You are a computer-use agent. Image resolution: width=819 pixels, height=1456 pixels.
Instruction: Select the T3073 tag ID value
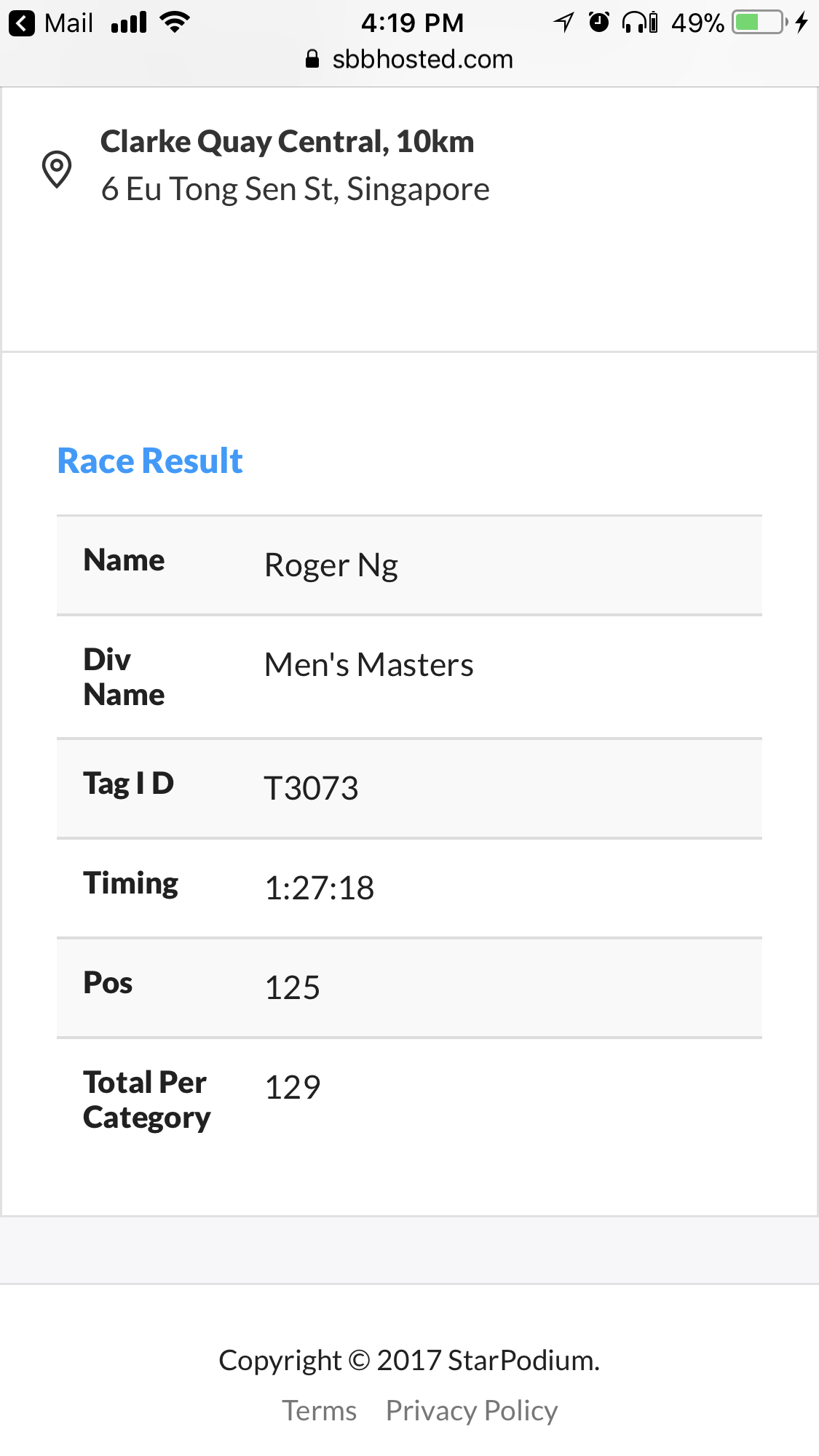tap(311, 788)
